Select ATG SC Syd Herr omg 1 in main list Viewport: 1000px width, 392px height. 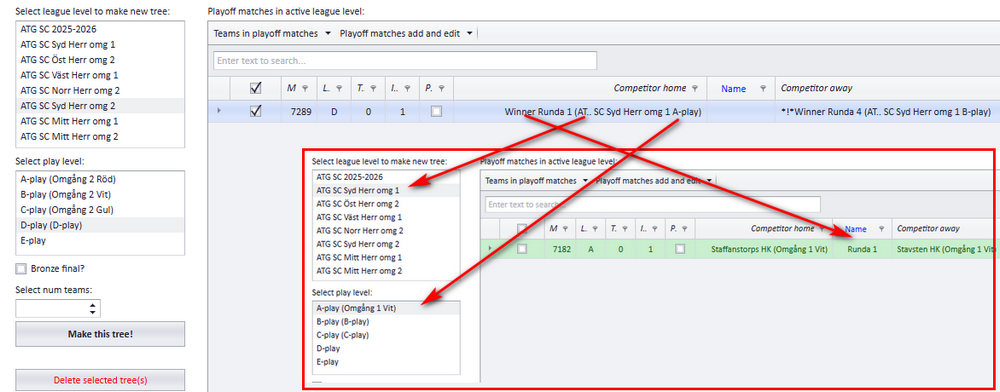[x=100, y=45]
